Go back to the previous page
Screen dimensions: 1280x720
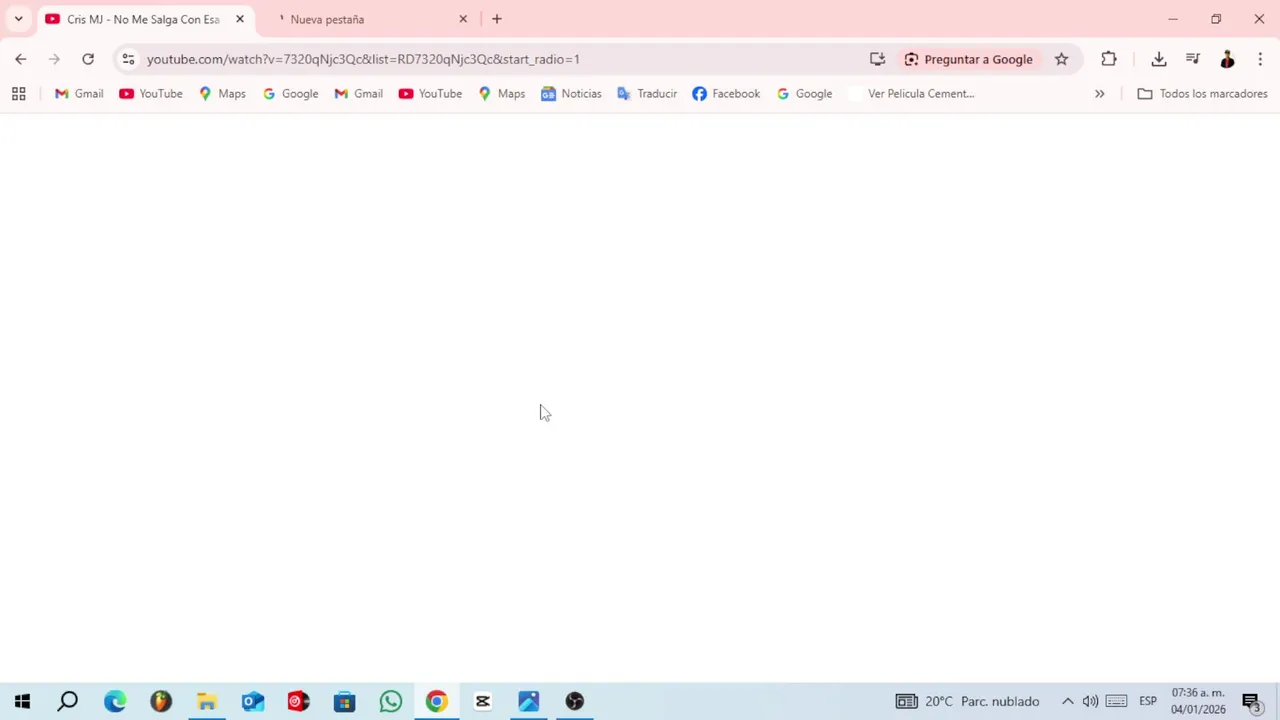point(21,59)
